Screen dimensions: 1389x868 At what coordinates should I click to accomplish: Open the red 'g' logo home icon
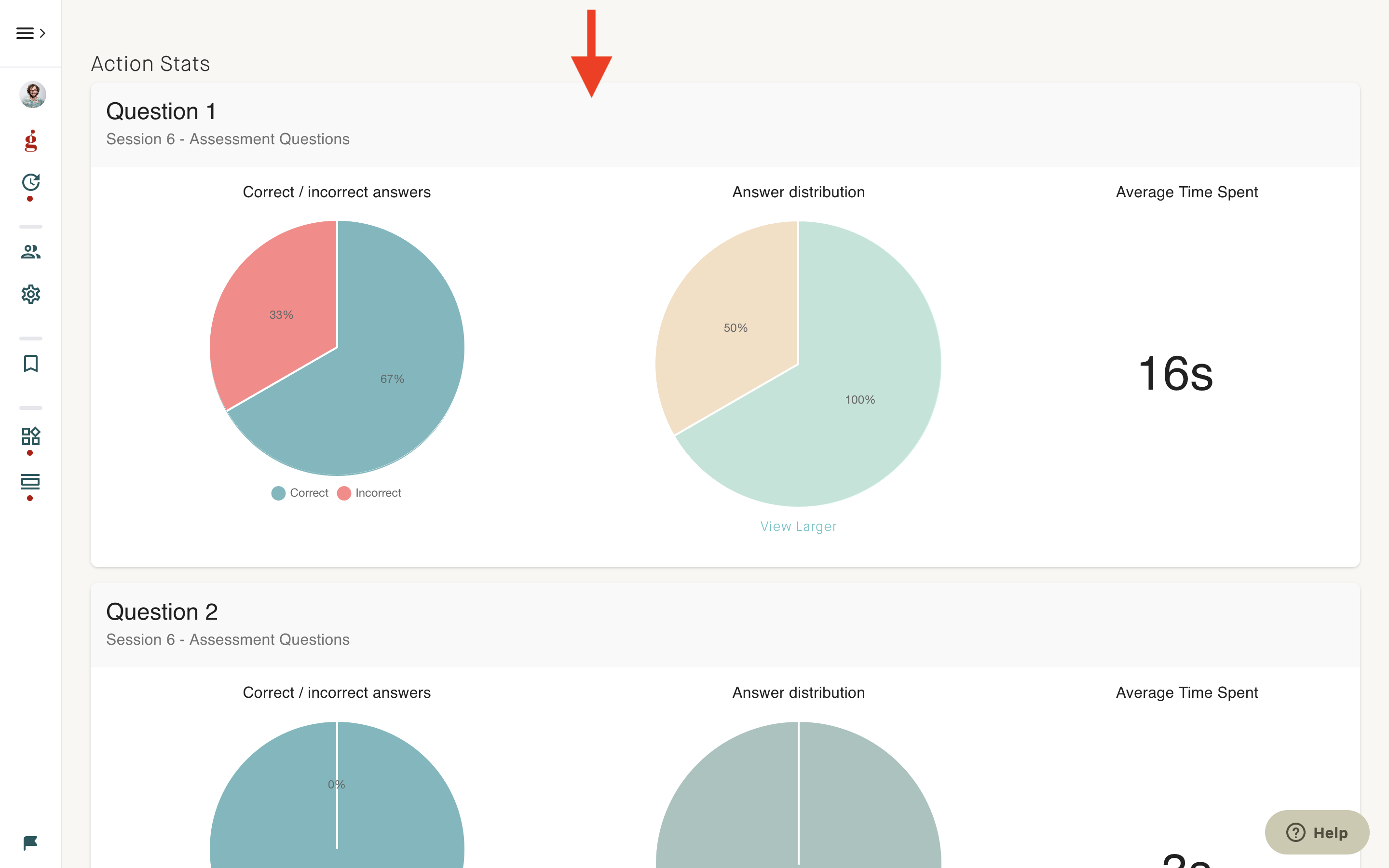(31, 141)
